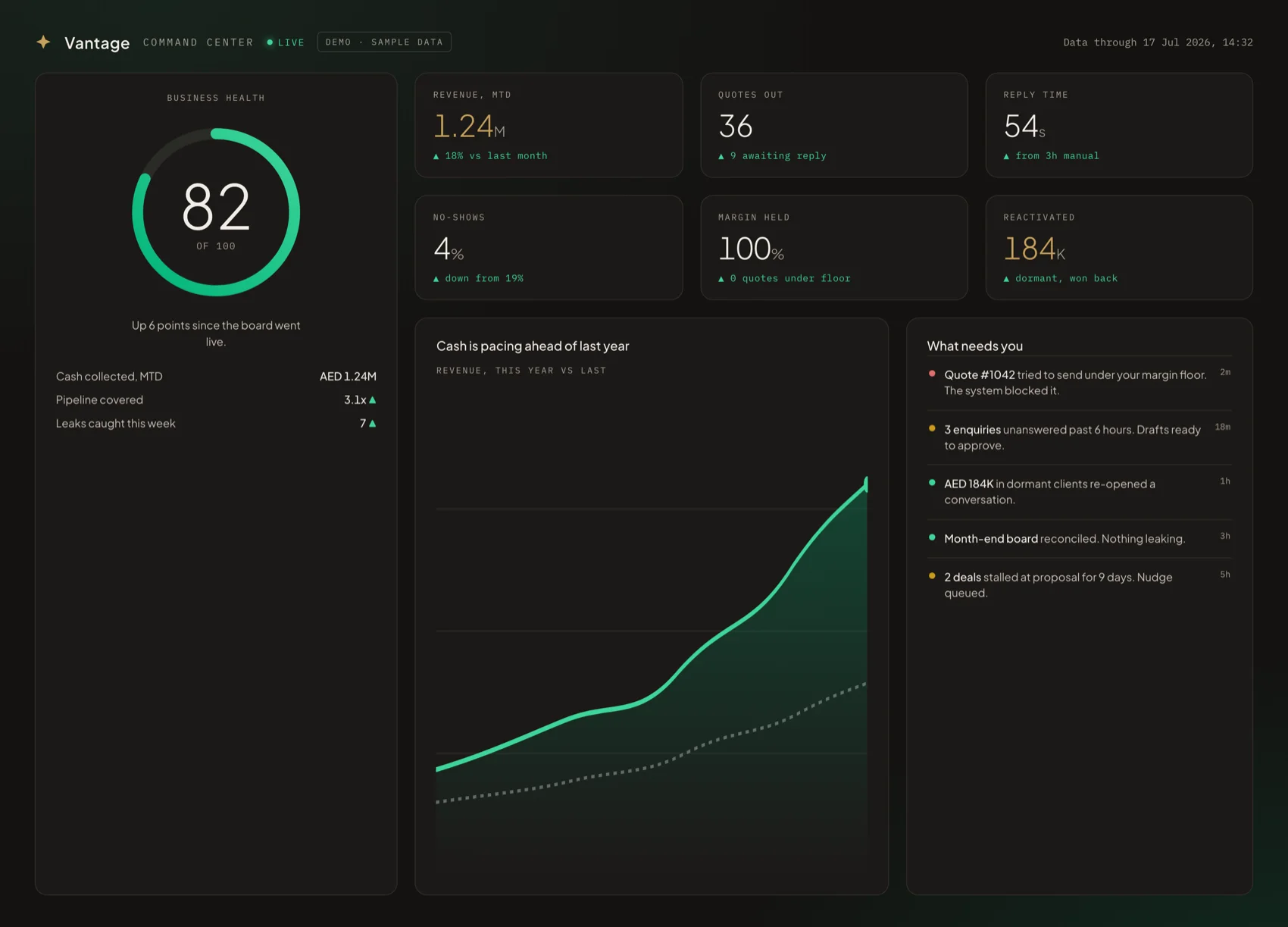Image resolution: width=1288 pixels, height=927 pixels.
Task: Click the amber dot beside 3 enquiries alert
Action: click(932, 428)
